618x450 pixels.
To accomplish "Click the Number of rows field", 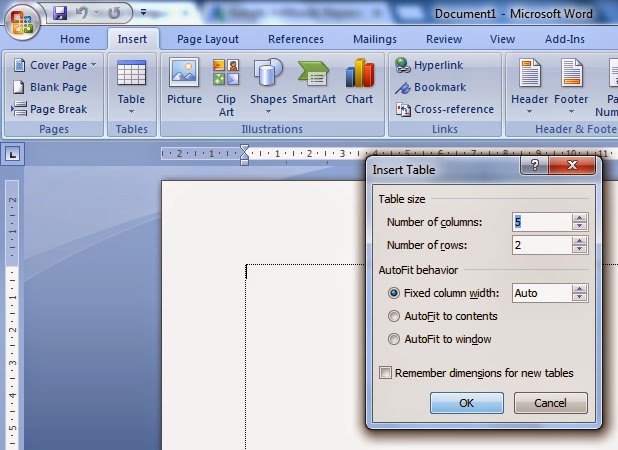I will (x=542, y=245).
